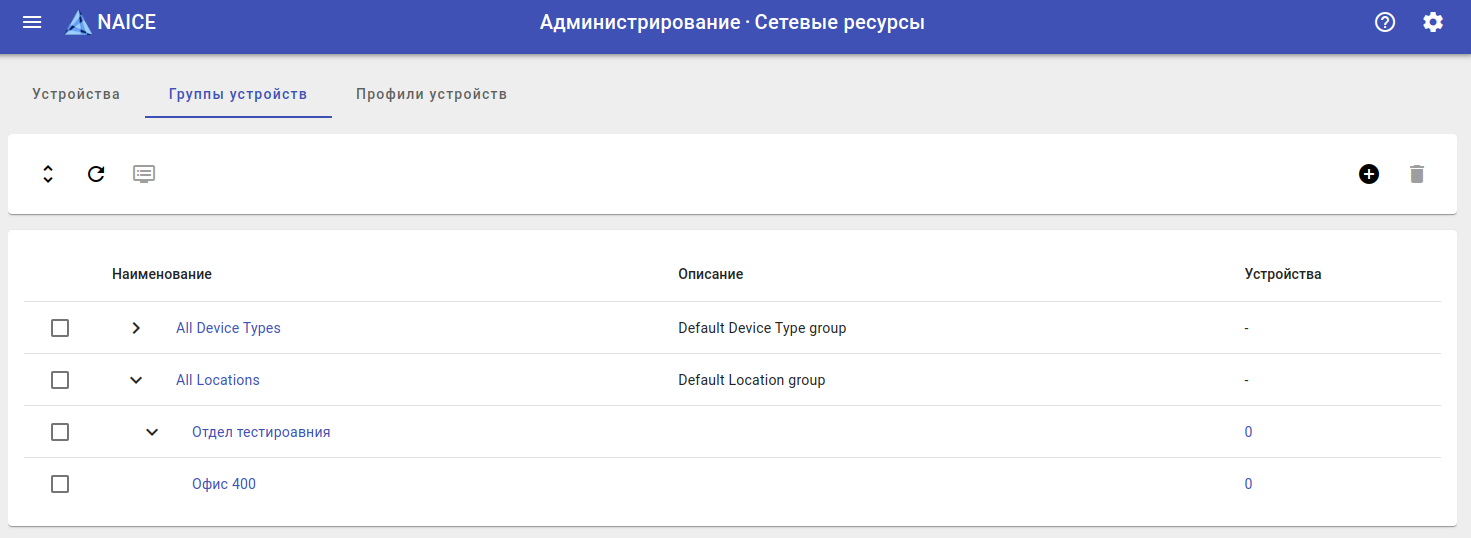Select the All Device Types checkbox
The width and height of the screenshot is (1471, 538).
(60, 328)
